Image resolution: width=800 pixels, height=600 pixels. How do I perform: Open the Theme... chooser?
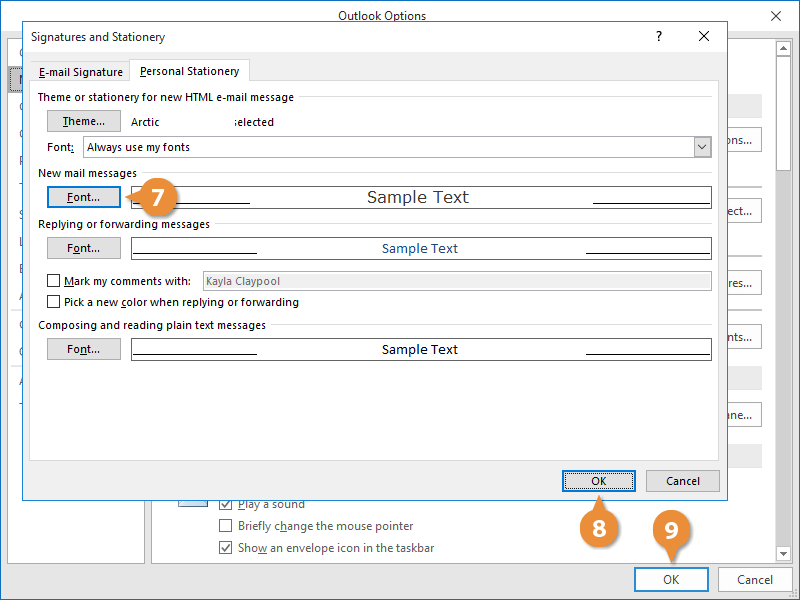pos(84,122)
